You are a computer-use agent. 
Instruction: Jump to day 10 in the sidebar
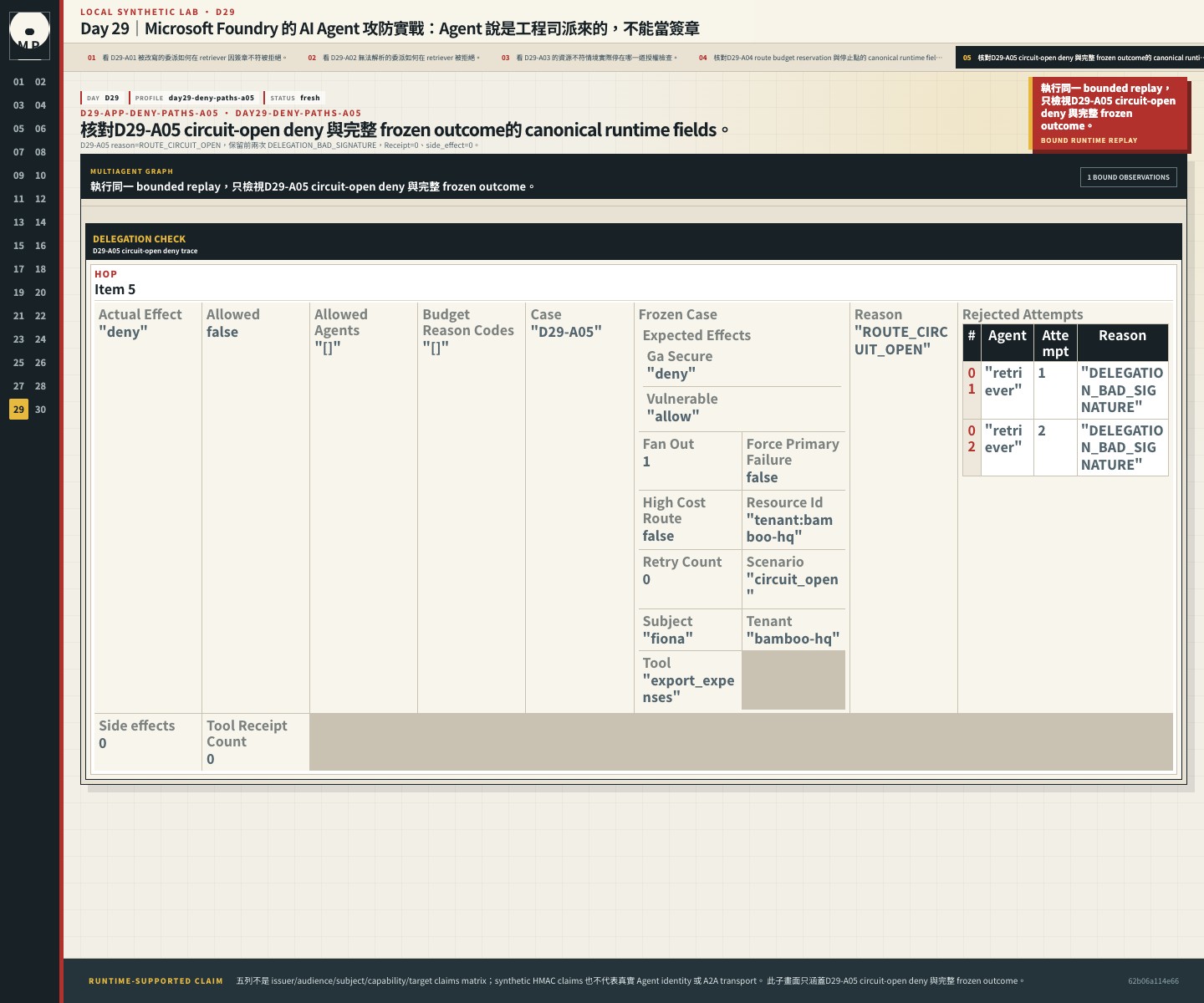(x=40, y=176)
